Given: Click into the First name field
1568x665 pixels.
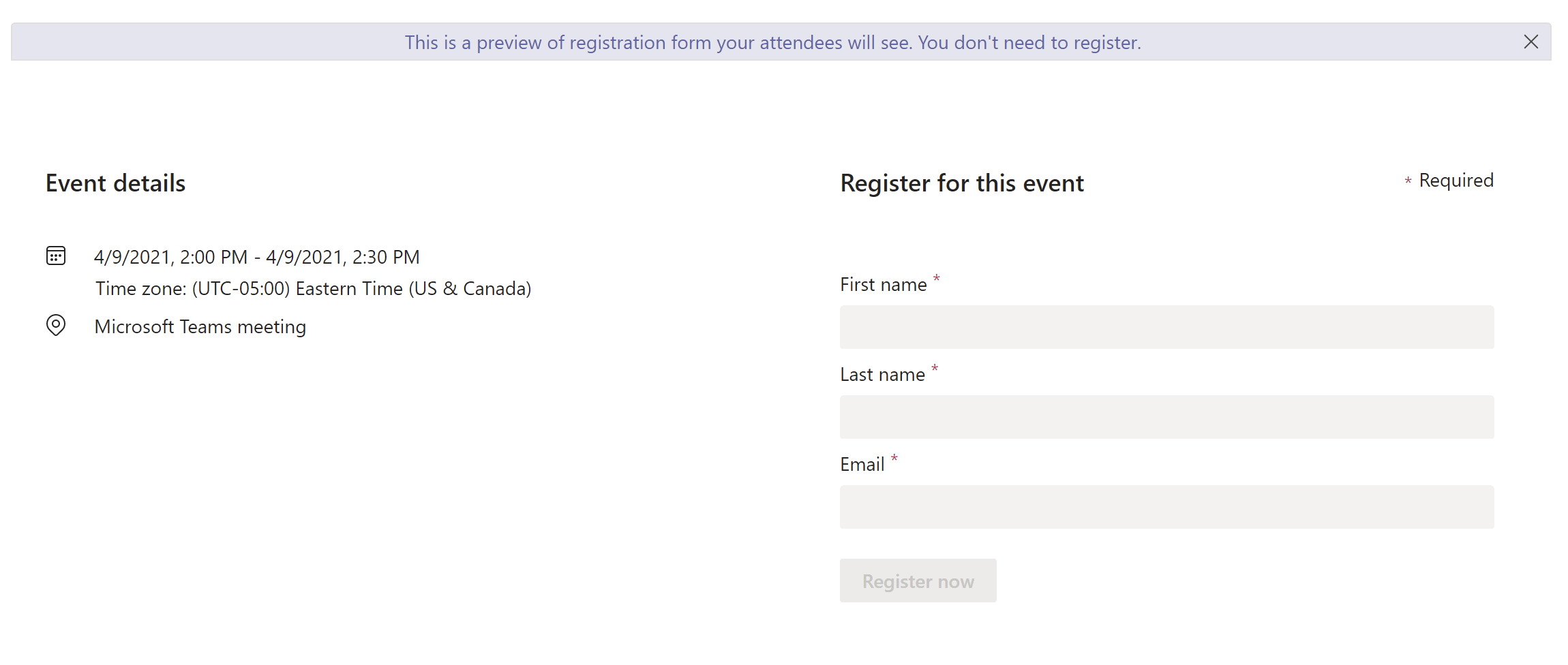Looking at the screenshot, I should (x=1166, y=327).
